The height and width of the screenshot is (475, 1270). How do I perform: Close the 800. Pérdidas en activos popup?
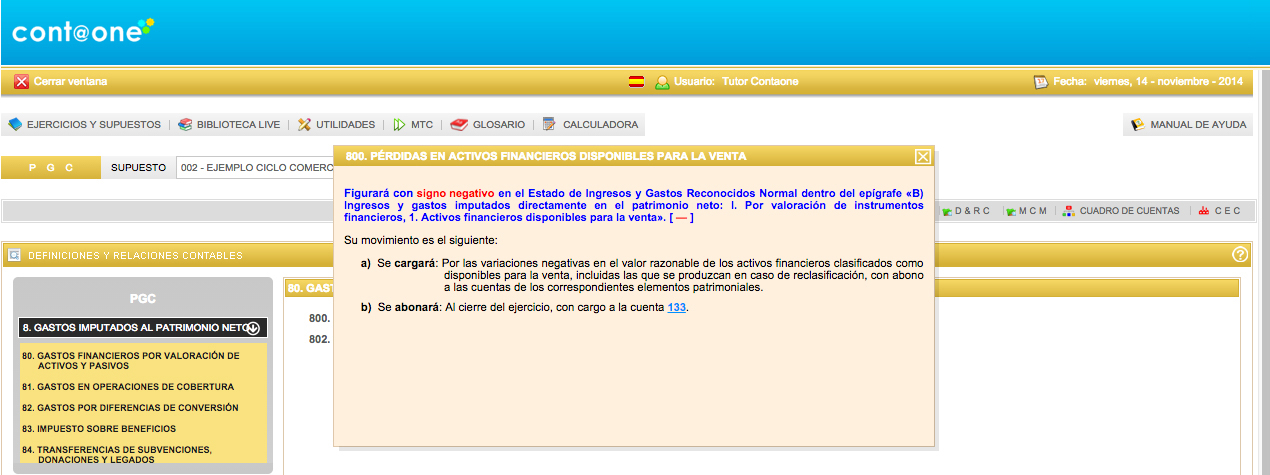923,156
